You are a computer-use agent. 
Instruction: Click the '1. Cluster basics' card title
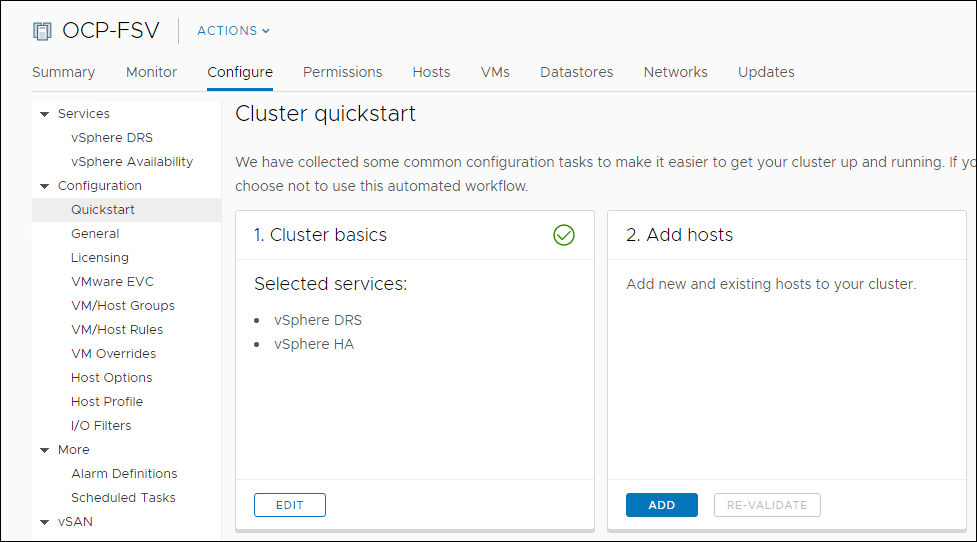(x=320, y=235)
